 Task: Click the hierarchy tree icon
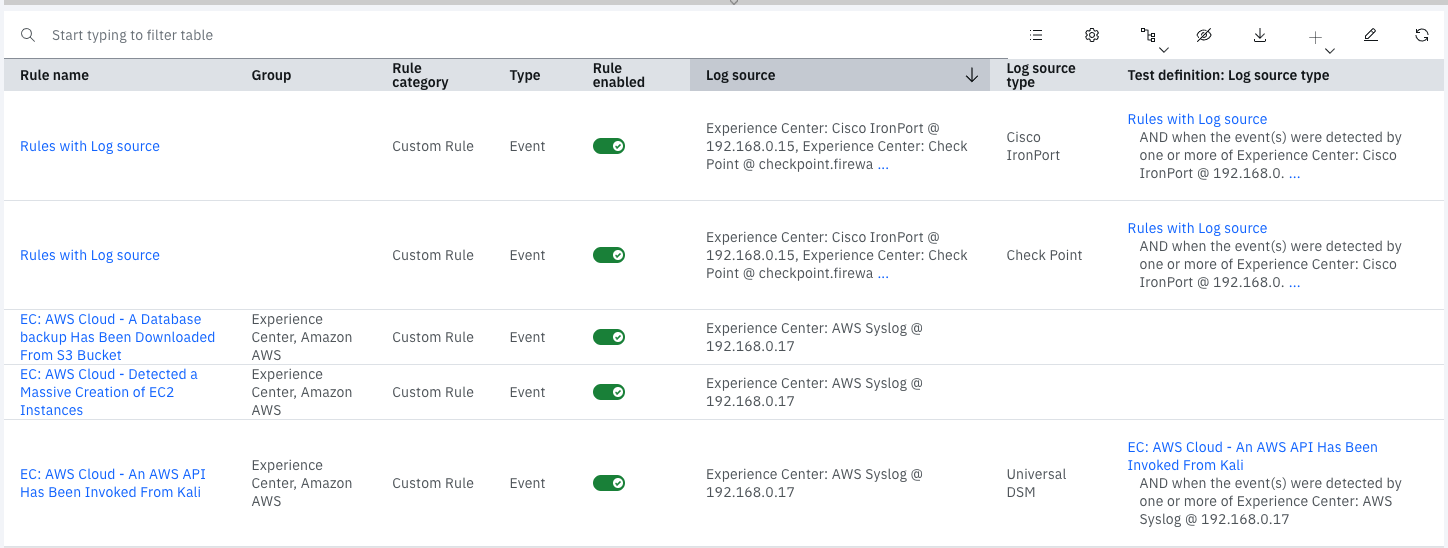point(1148,35)
